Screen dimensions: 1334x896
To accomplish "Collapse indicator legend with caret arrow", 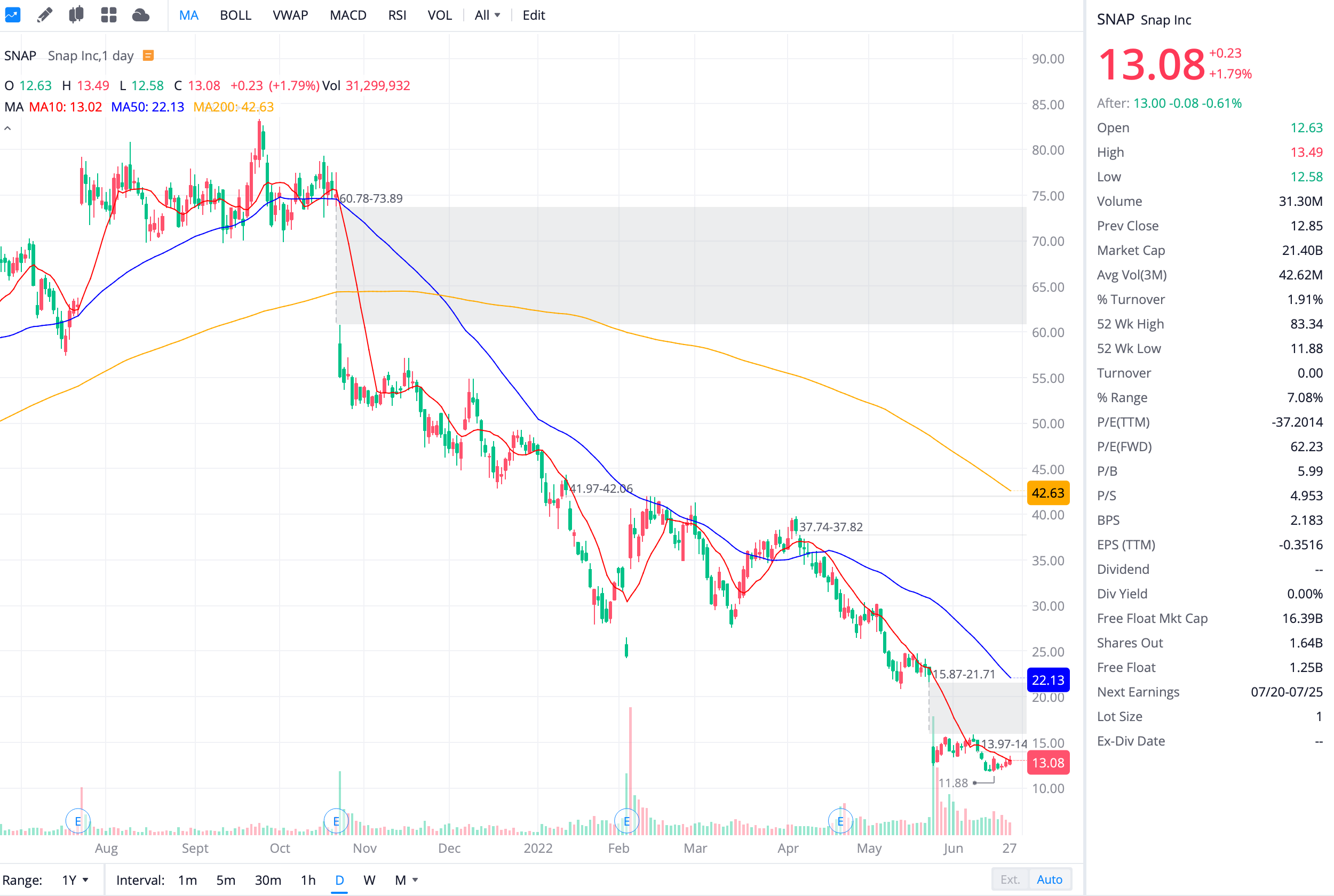I will click(7, 129).
